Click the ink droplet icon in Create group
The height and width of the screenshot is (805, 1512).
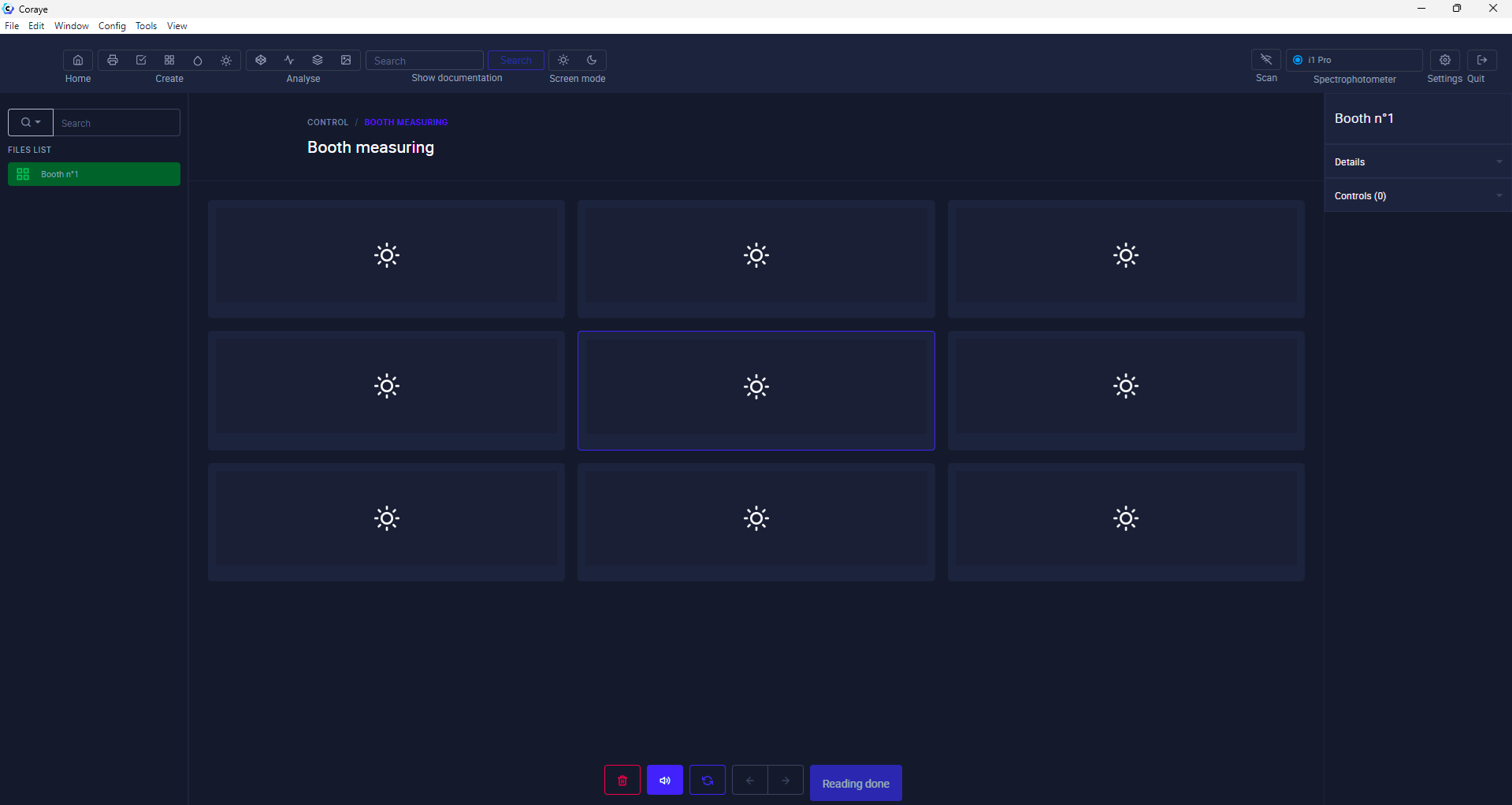pos(198,61)
